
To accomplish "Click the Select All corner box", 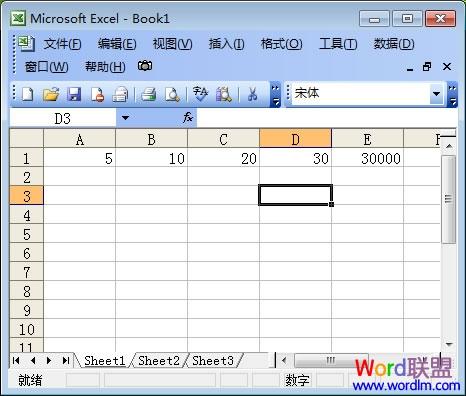I will pos(27,139).
